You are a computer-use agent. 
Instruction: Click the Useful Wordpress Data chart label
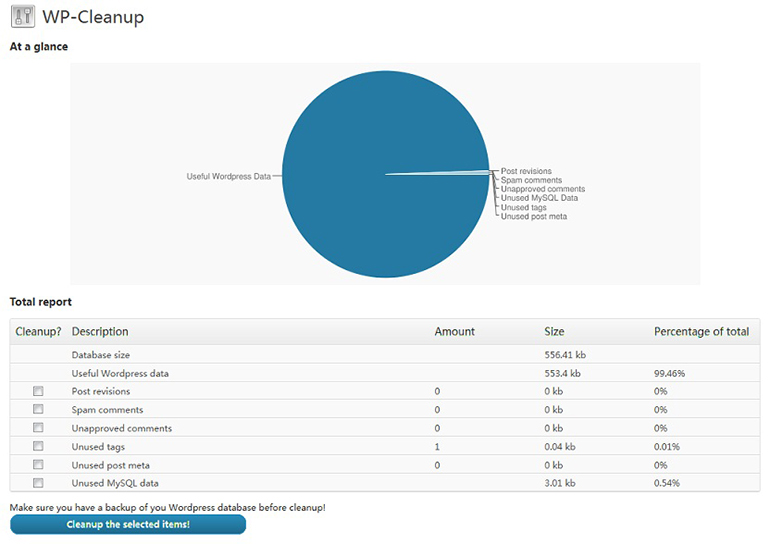tap(228, 176)
